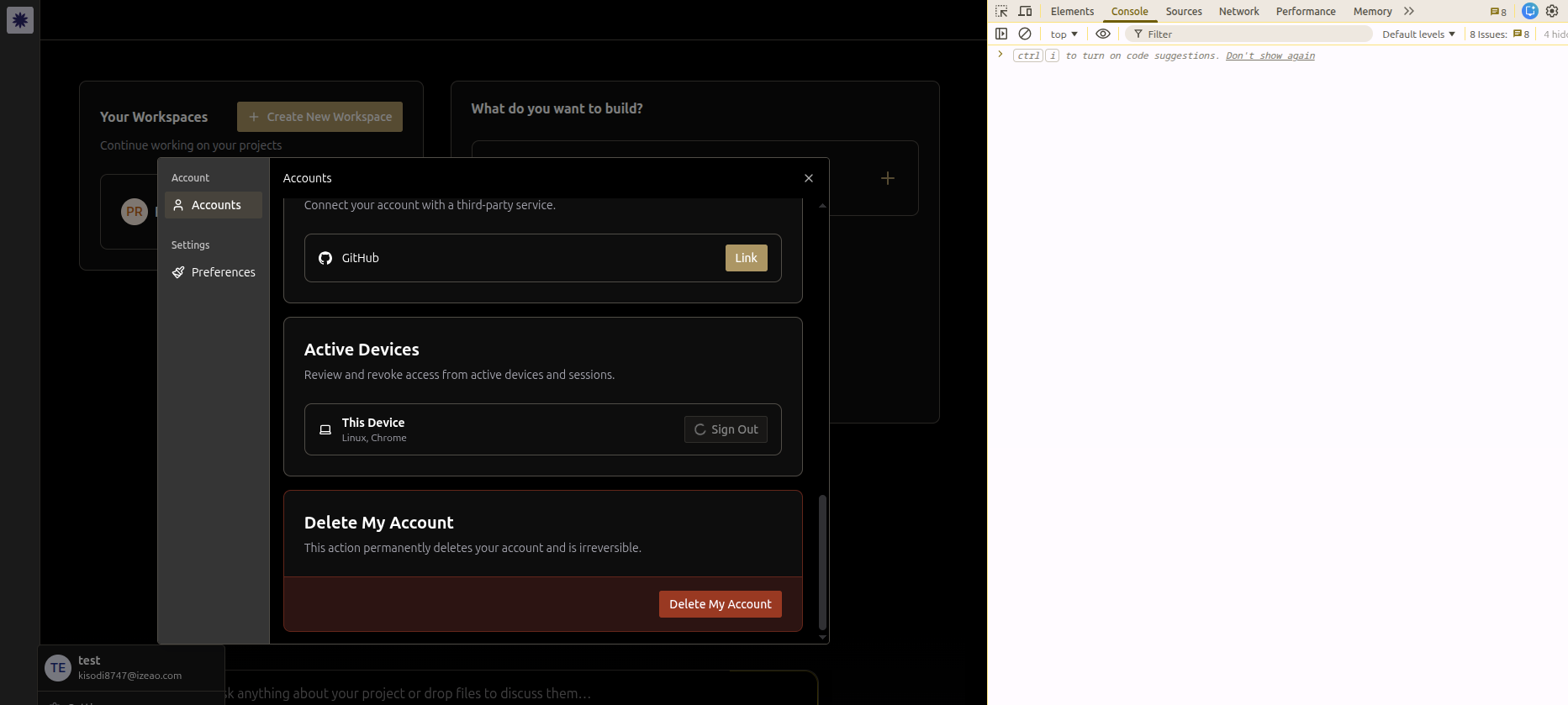Click the app logo icon in the top-left corner

click(20, 20)
